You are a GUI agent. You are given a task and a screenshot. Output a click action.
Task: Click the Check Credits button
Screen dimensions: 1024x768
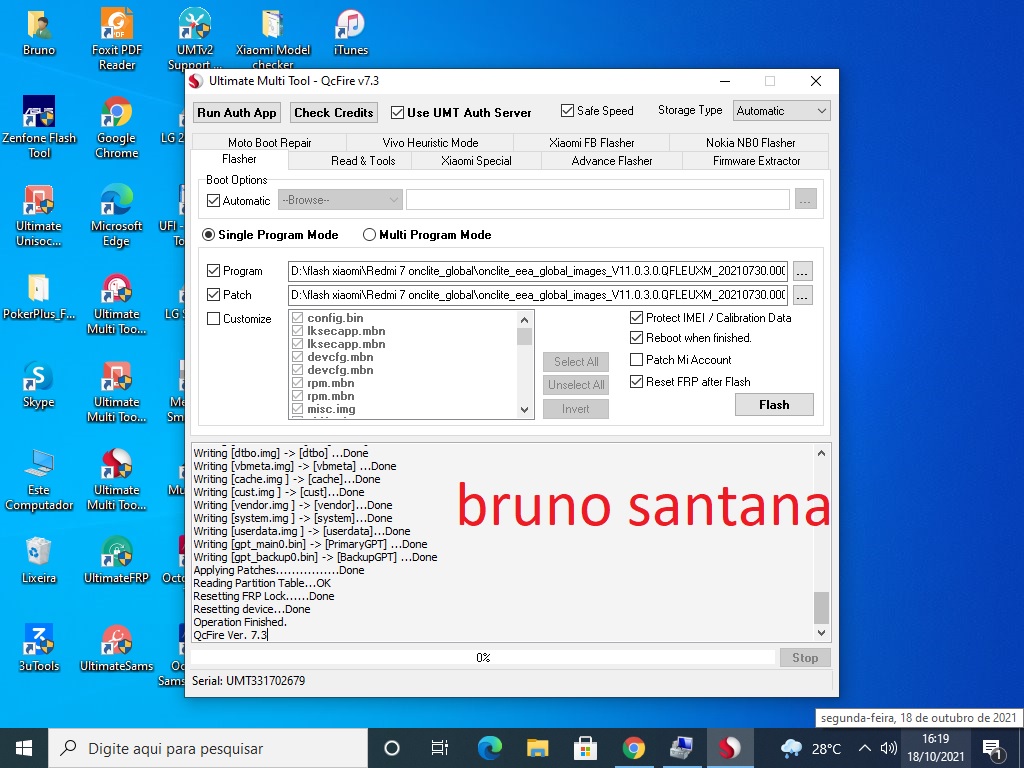click(334, 113)
